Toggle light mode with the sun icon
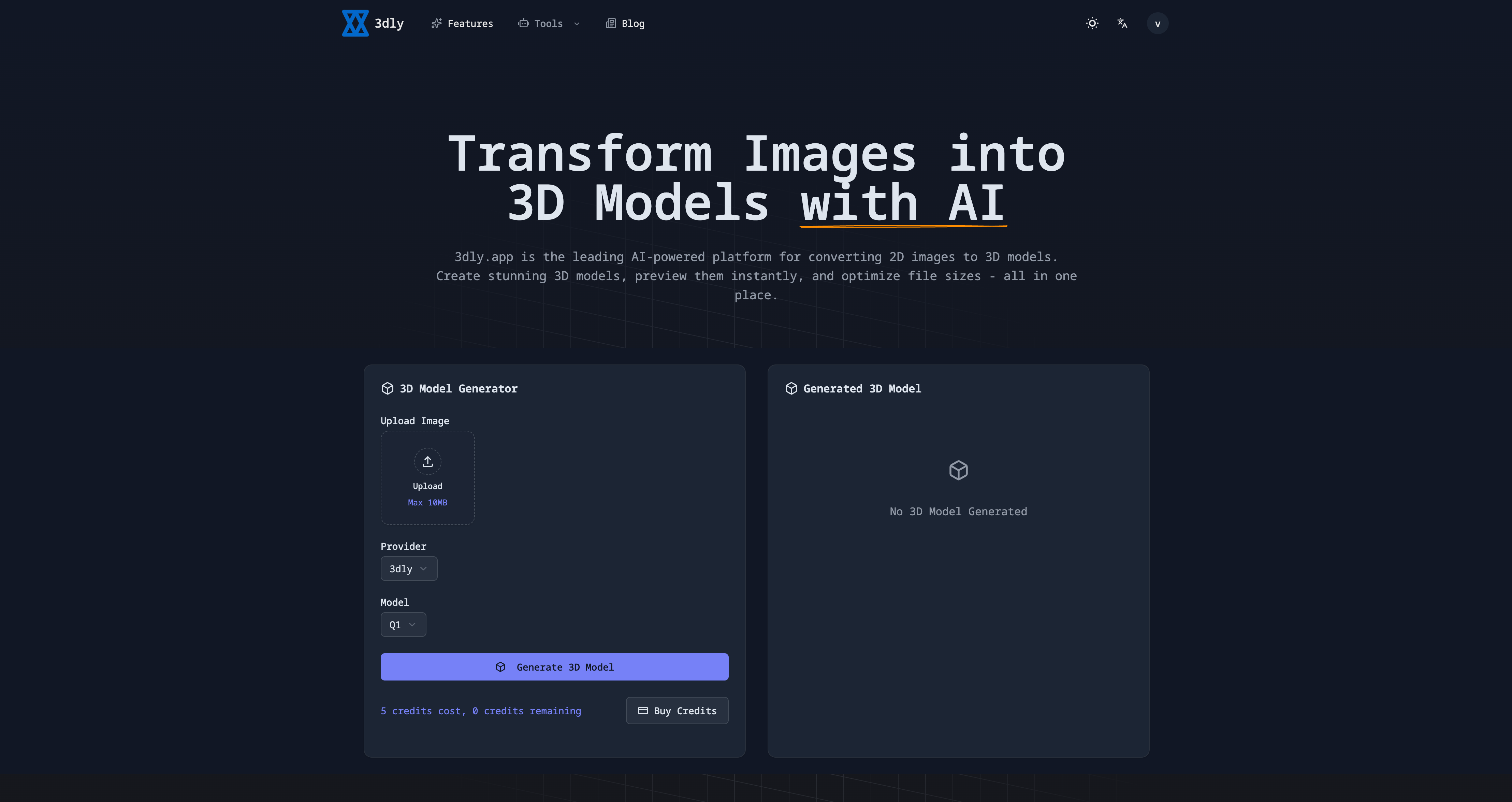This screenshot has height=802, width=1512. [x=1092, y=23]
